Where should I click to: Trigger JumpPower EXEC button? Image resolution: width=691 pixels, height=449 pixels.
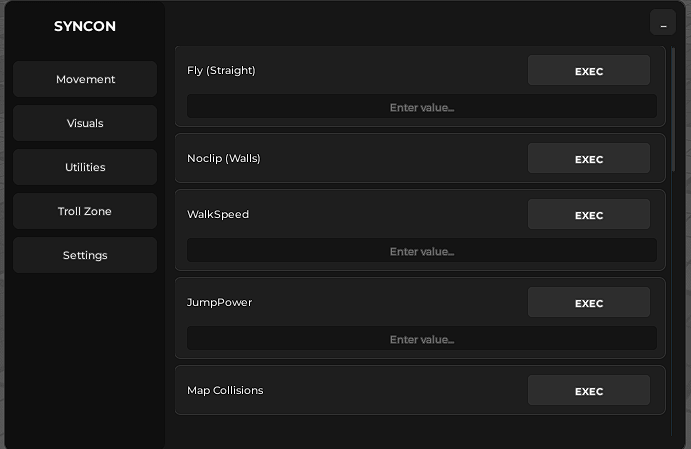(589, 303)
